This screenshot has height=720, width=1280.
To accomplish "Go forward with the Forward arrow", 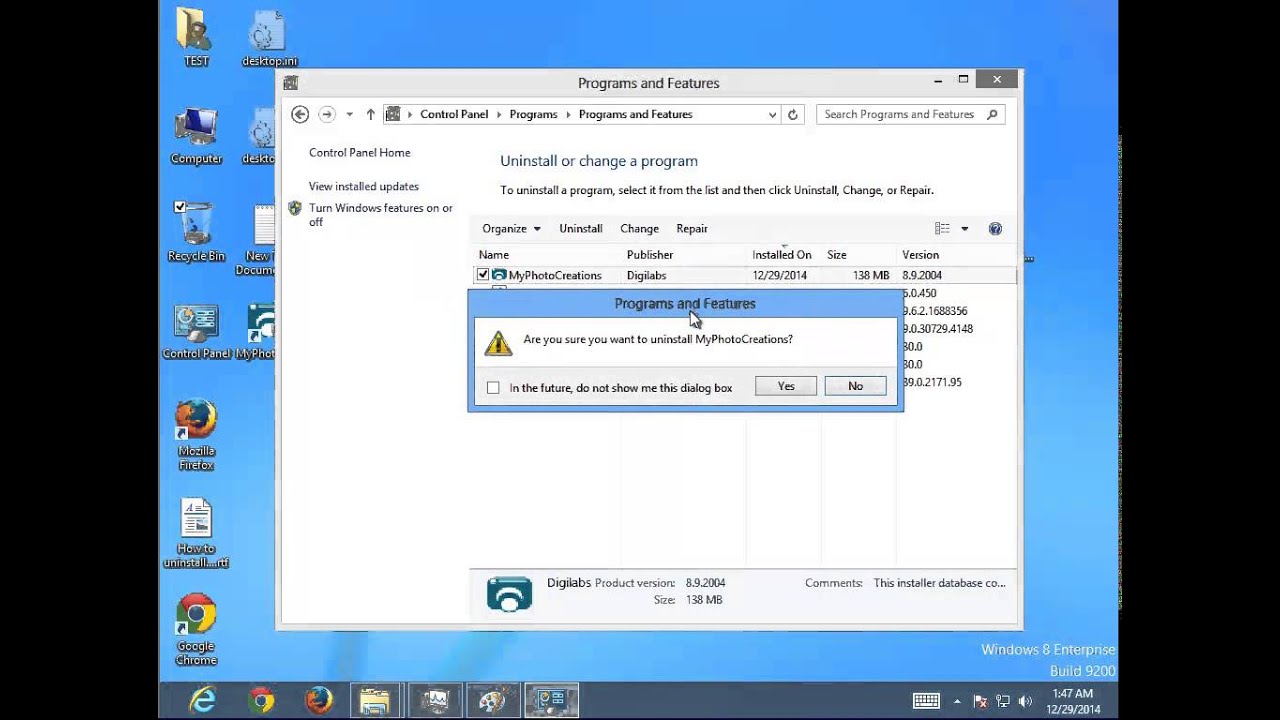I will click(x=327, y=114).
